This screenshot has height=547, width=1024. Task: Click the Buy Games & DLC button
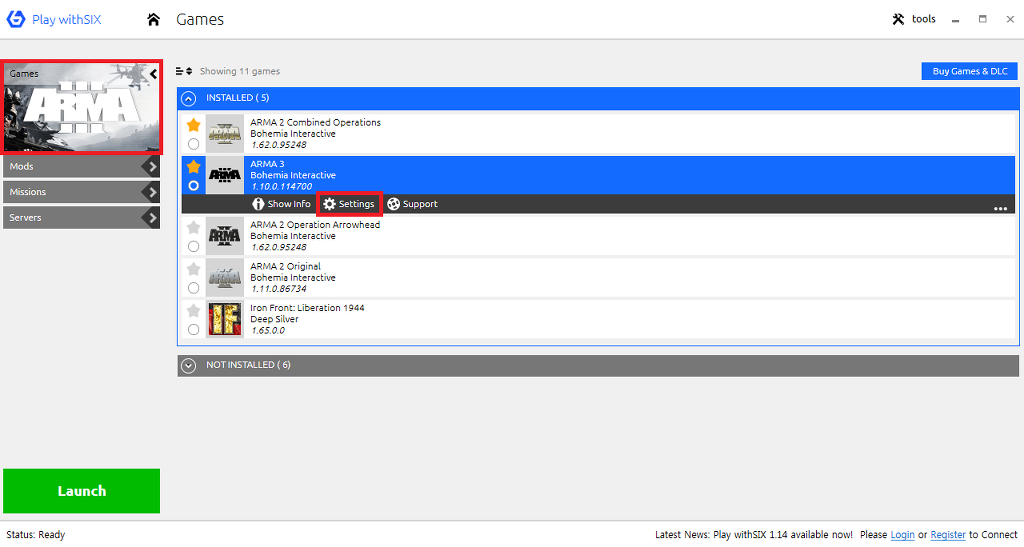[970, 71]
